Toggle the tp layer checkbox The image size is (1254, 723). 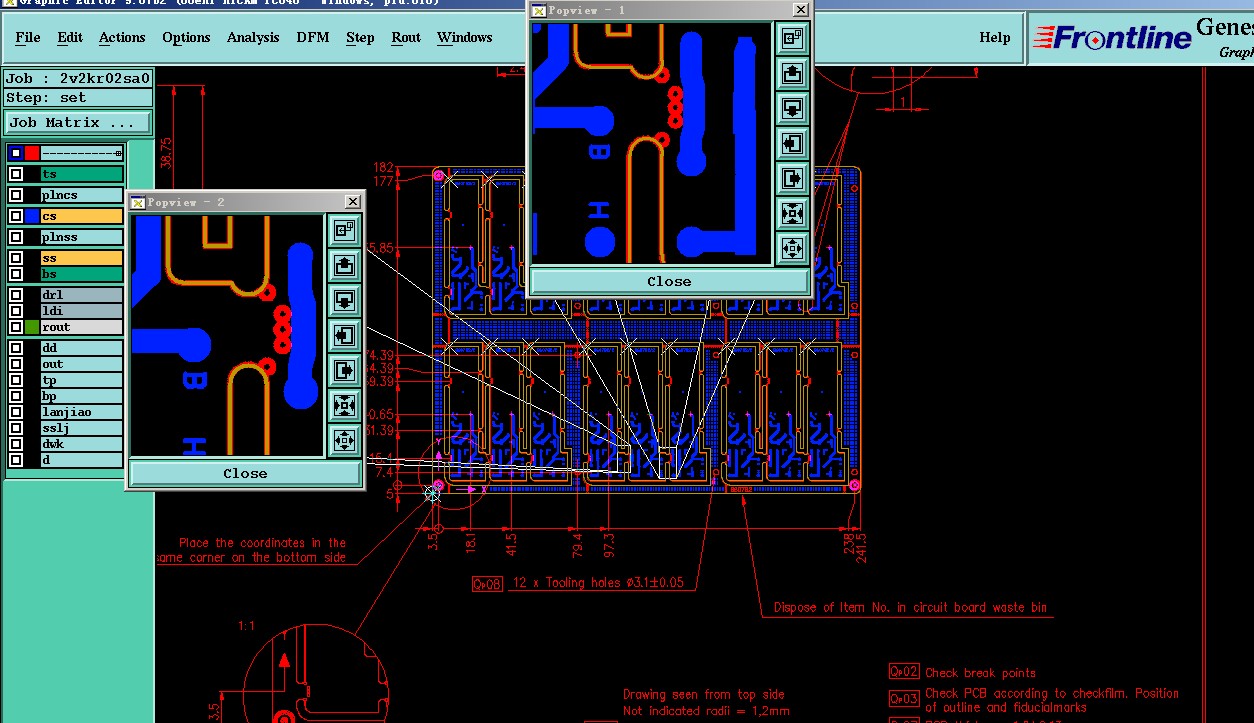coord(16,380)
